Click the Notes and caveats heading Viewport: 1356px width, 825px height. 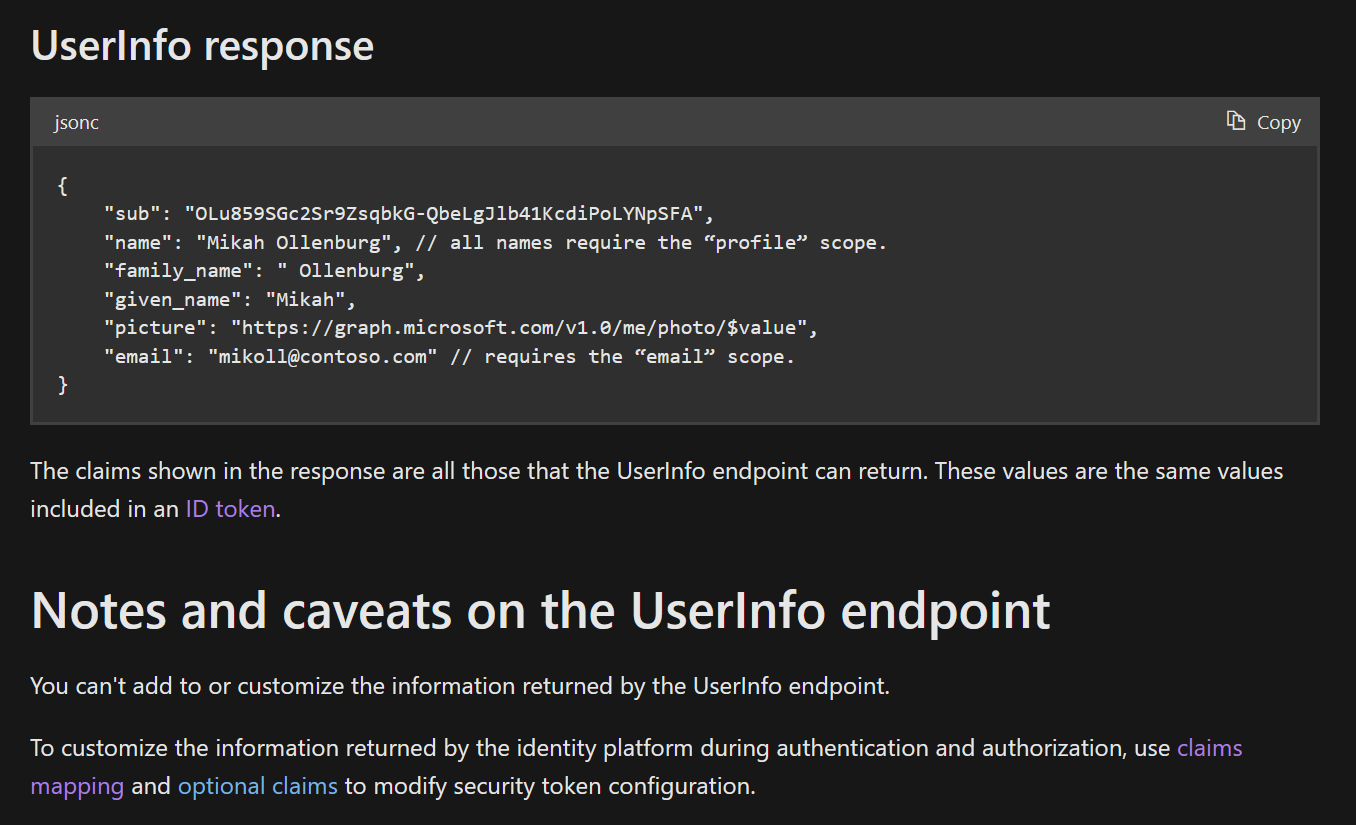(x=540, y=610)
